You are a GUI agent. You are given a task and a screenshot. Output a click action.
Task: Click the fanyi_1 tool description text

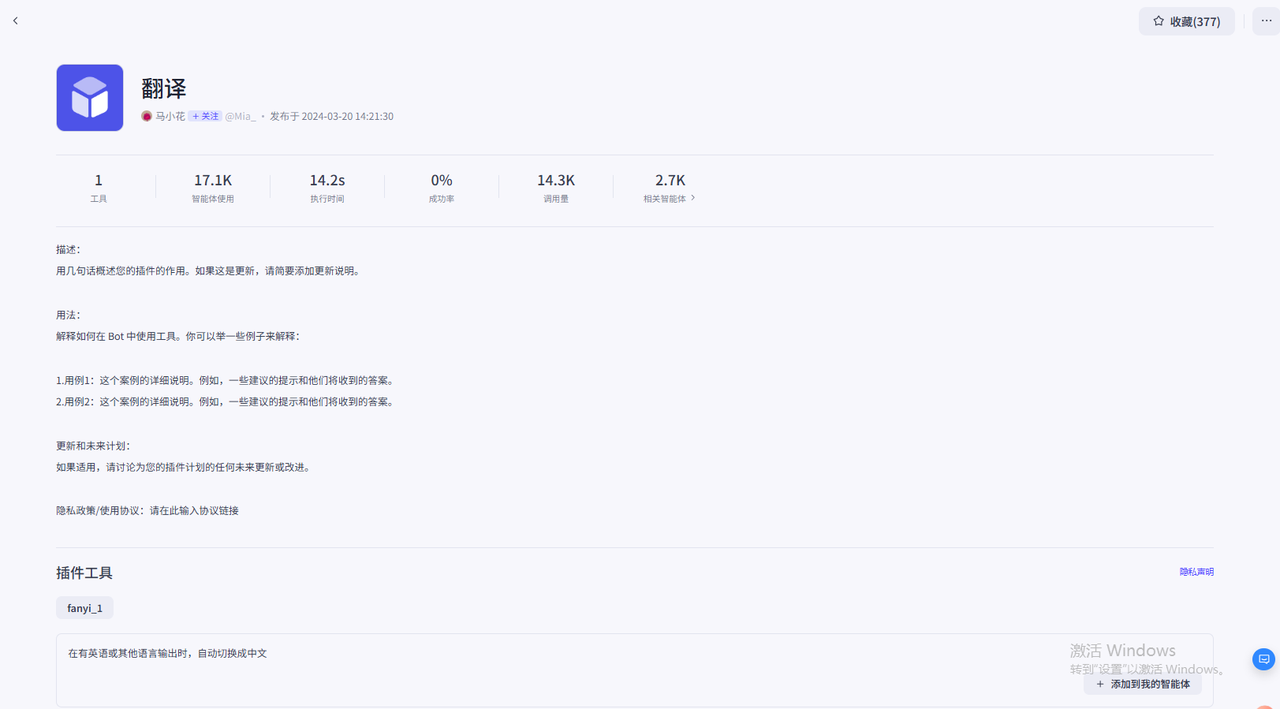[x=168, y=653]
